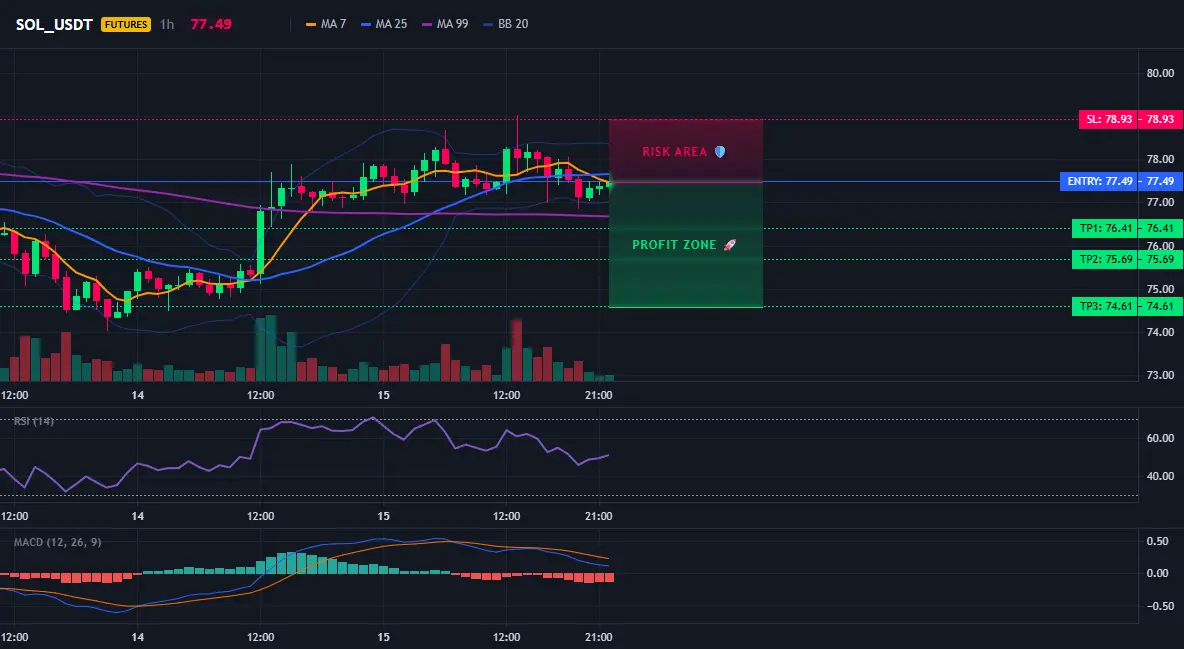Click 75.00 on the price axis
Viewport: 1184px width, 649px height.
click(x=1160, y=289)
